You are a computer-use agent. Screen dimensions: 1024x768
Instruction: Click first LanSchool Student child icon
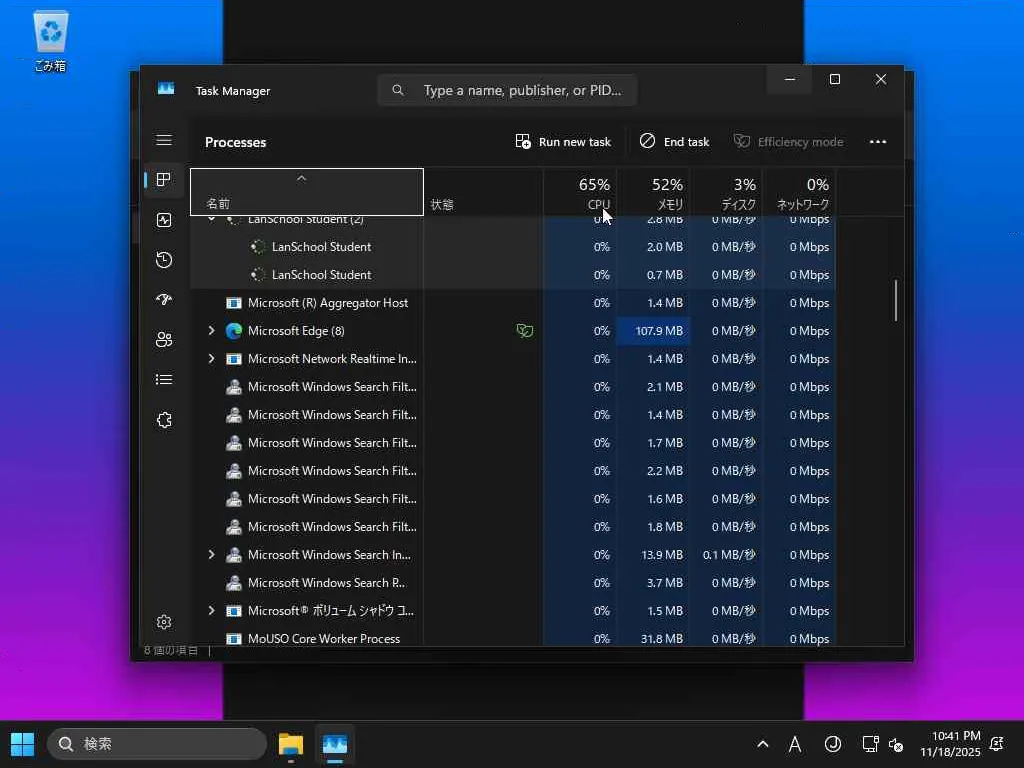click(x=258, y=247)
